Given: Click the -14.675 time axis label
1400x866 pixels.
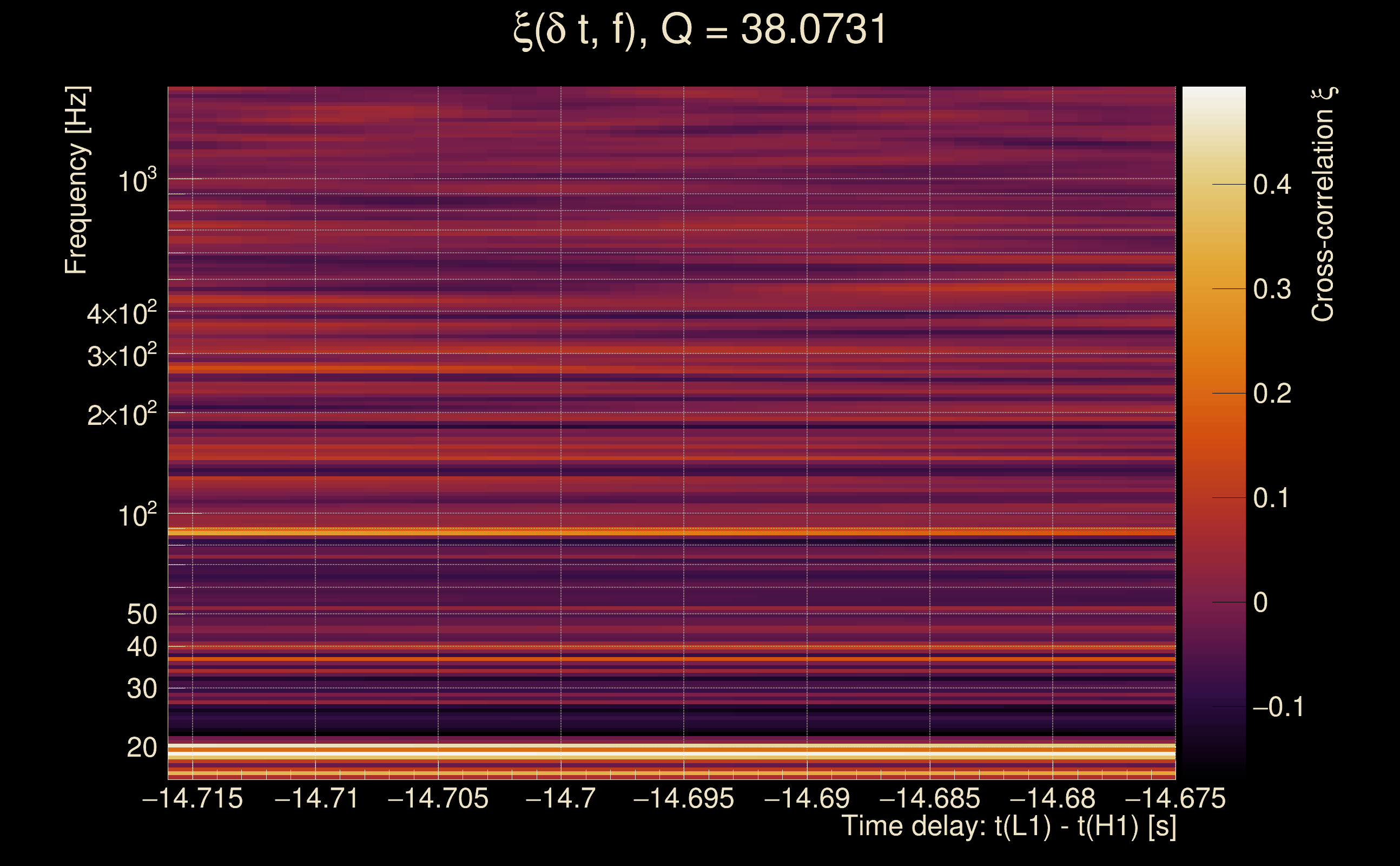Looking at the screenshot, I should click(x=1175, y=798).
